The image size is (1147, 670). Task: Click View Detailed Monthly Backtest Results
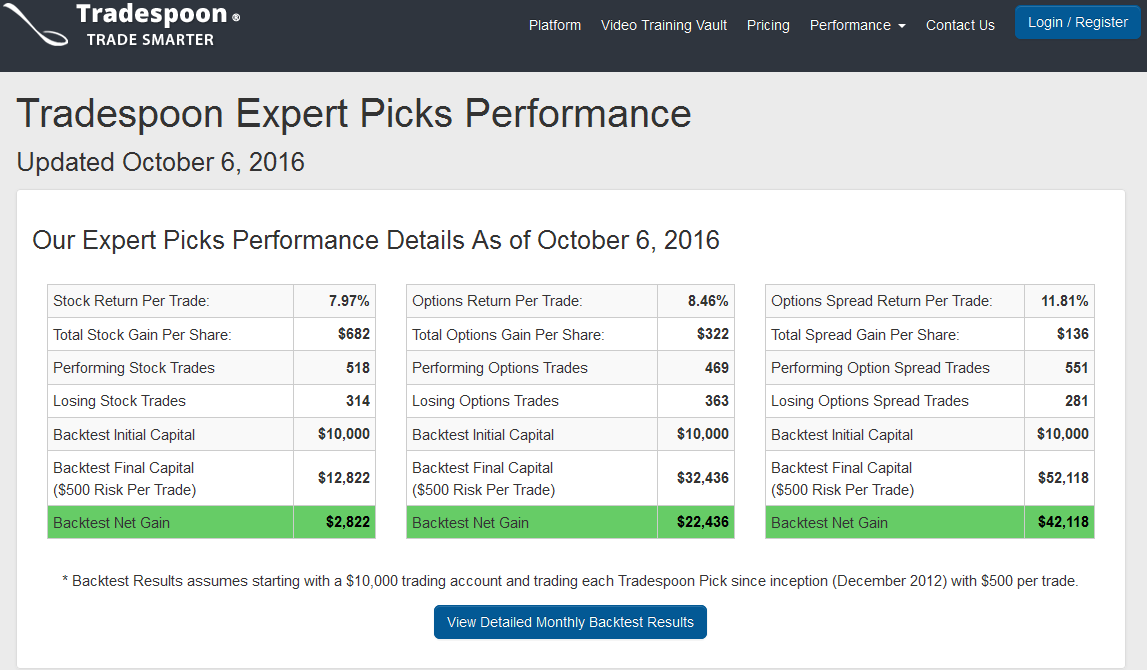tap(570, 622)
